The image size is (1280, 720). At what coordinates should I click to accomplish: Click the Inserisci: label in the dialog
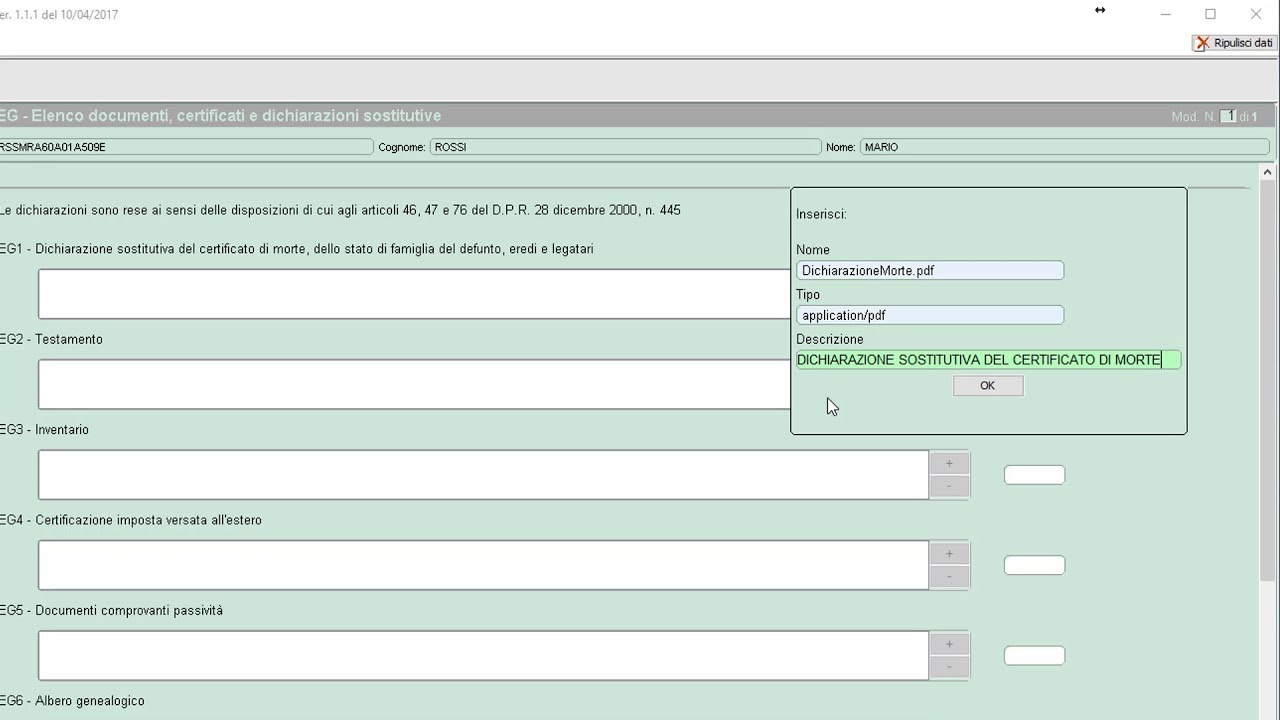[821, 214]
